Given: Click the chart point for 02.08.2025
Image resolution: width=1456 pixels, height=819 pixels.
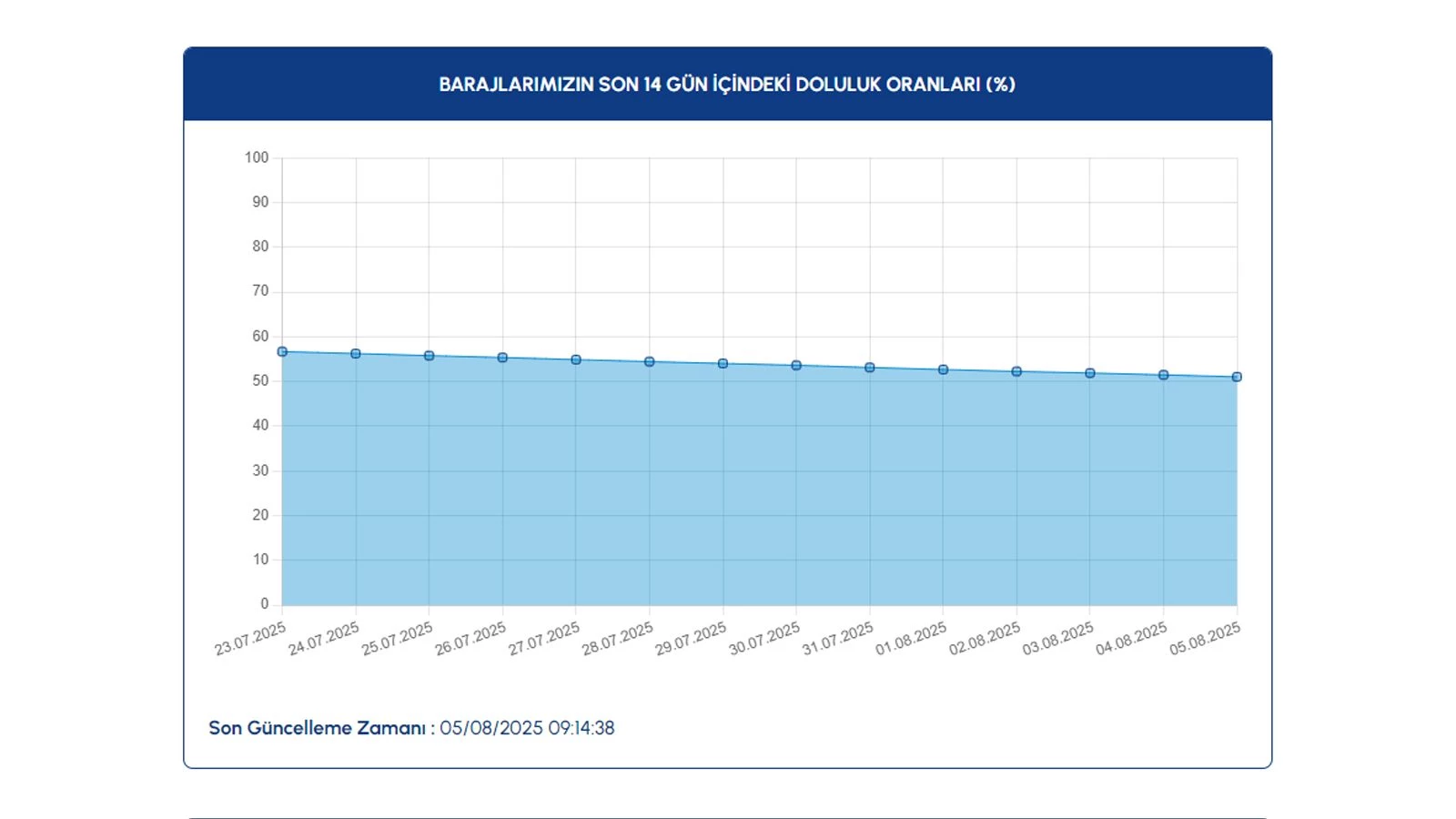Looking at the screenshot, I should (1016, 371).
